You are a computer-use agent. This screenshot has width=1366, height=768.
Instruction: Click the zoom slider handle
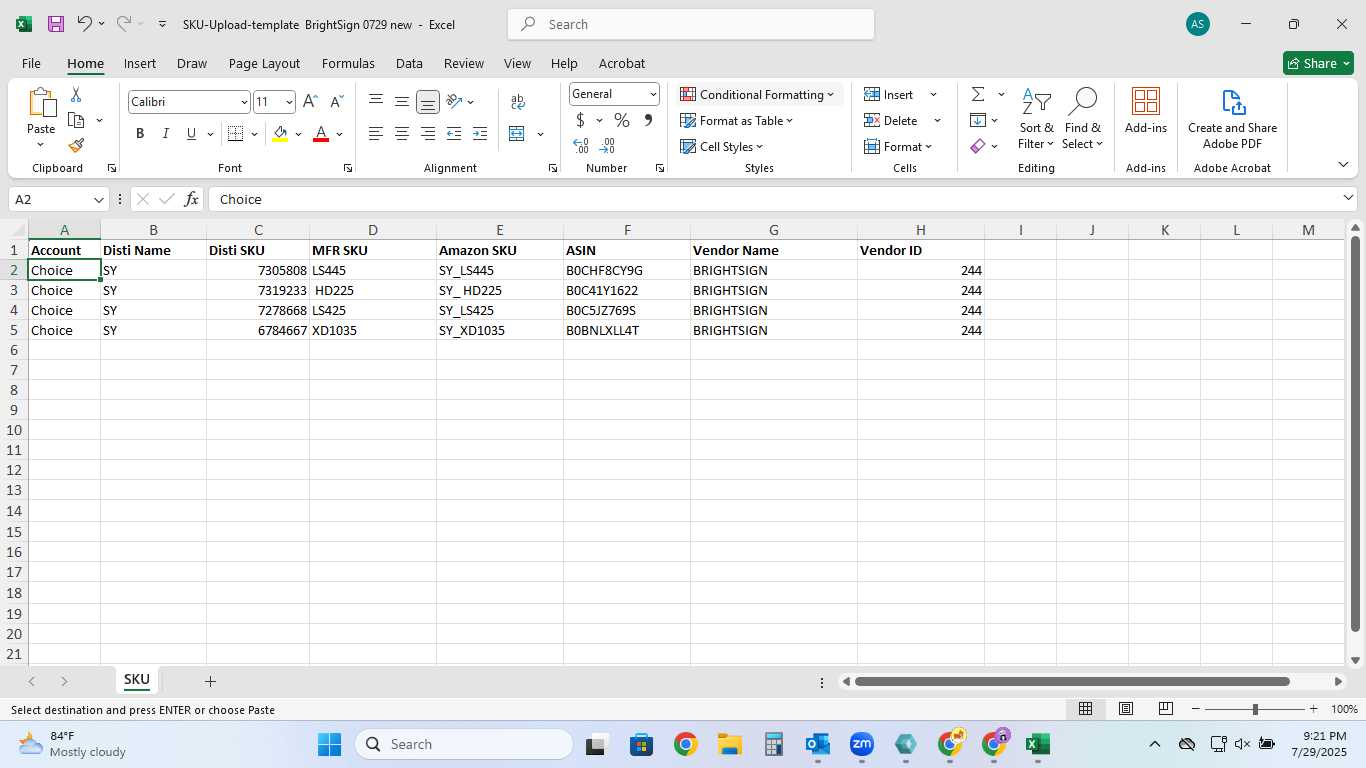click(x=1255, y=709)
